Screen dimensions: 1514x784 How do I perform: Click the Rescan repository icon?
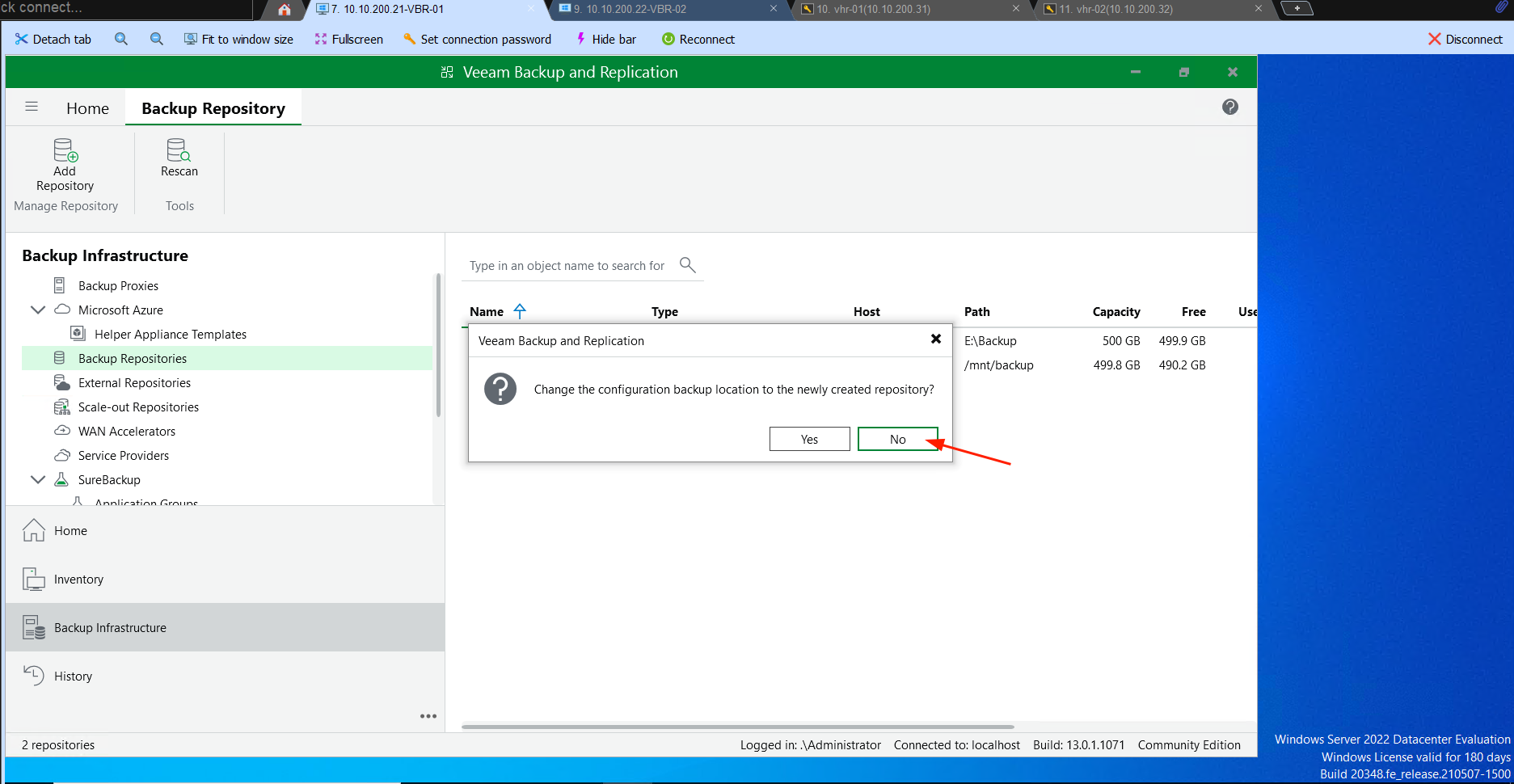(x=179, y=150)
